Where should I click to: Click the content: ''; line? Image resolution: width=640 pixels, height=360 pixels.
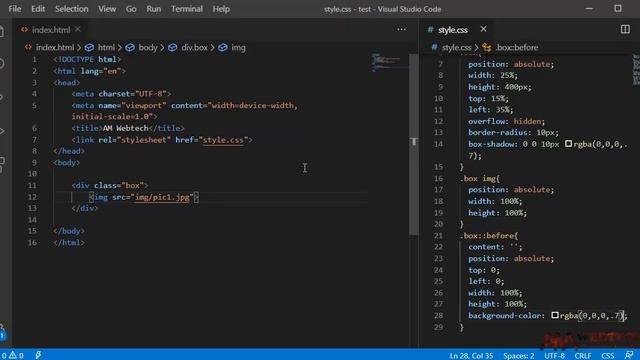click(x=495, y=247)
